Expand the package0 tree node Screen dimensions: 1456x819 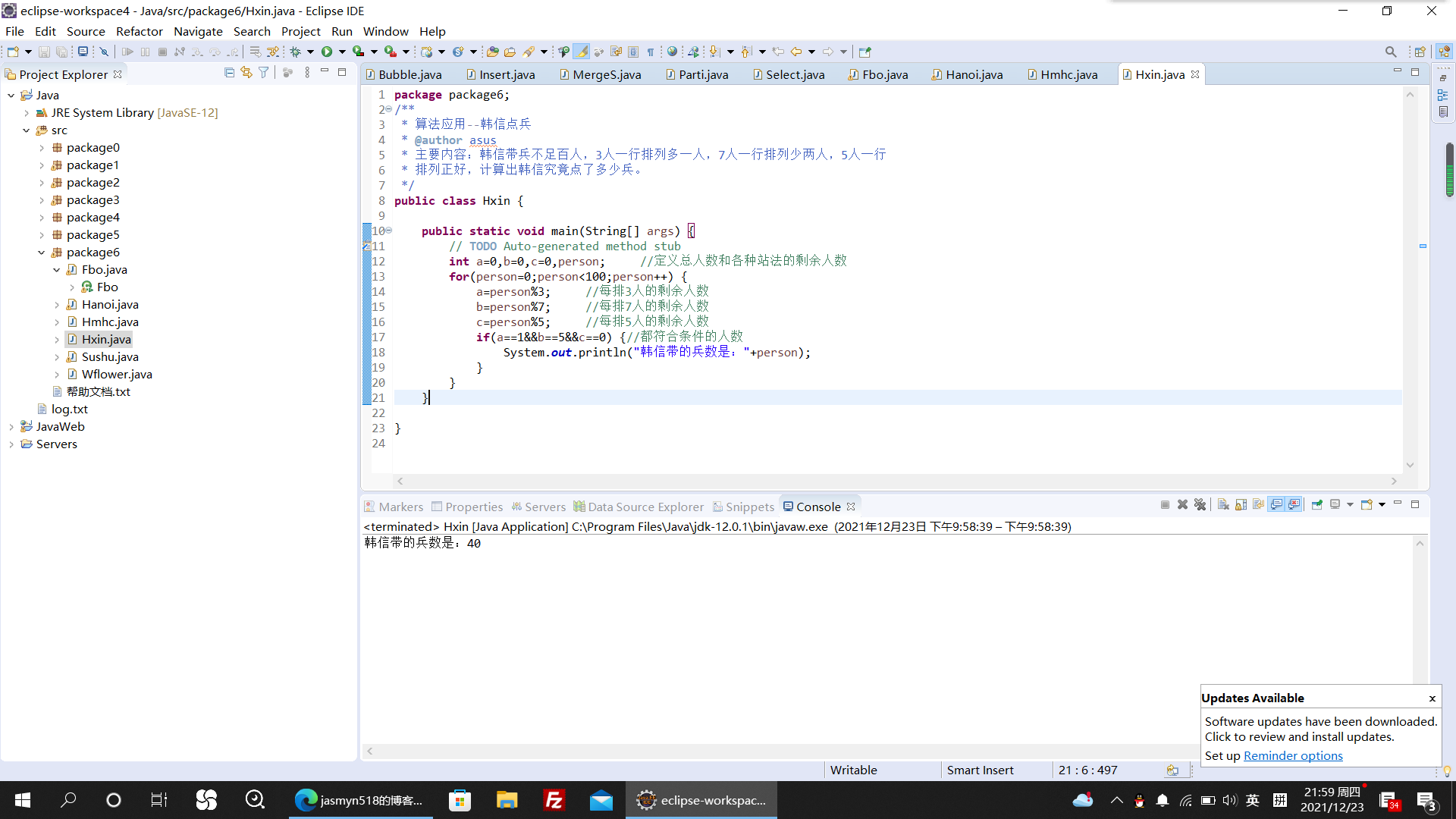click(x=42, y=148)
